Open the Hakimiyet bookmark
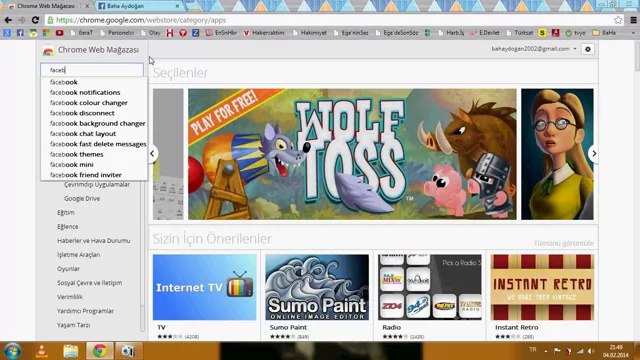This screenshot has height=360, width=640. point(310,33)
